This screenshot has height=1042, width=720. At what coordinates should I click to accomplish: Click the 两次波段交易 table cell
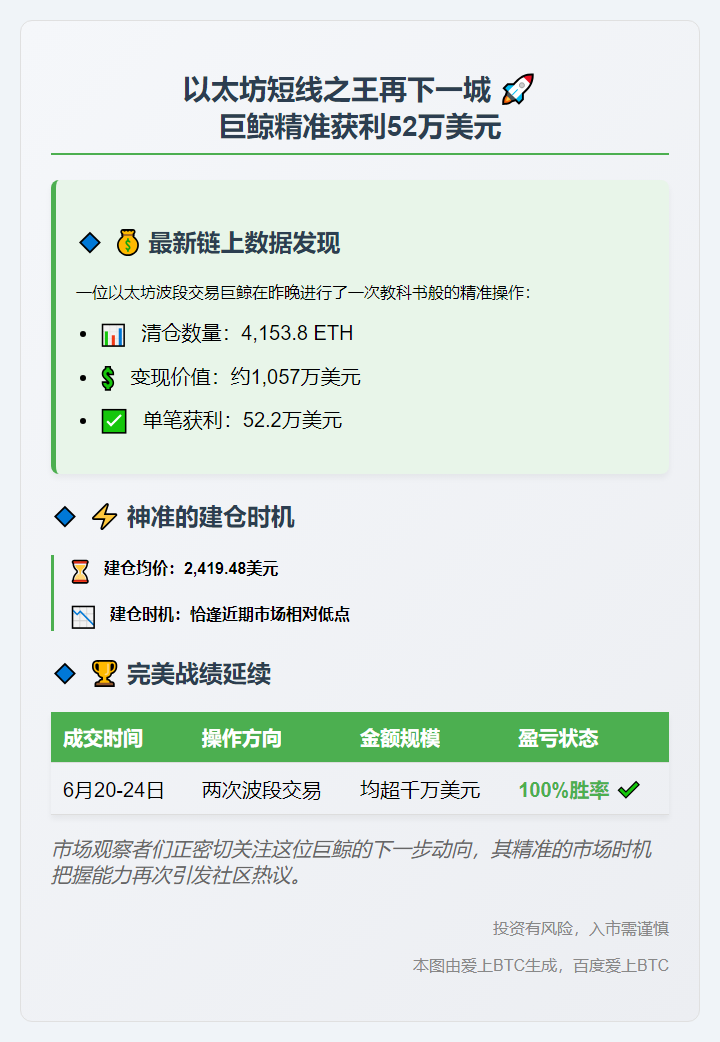pos(262,790)
